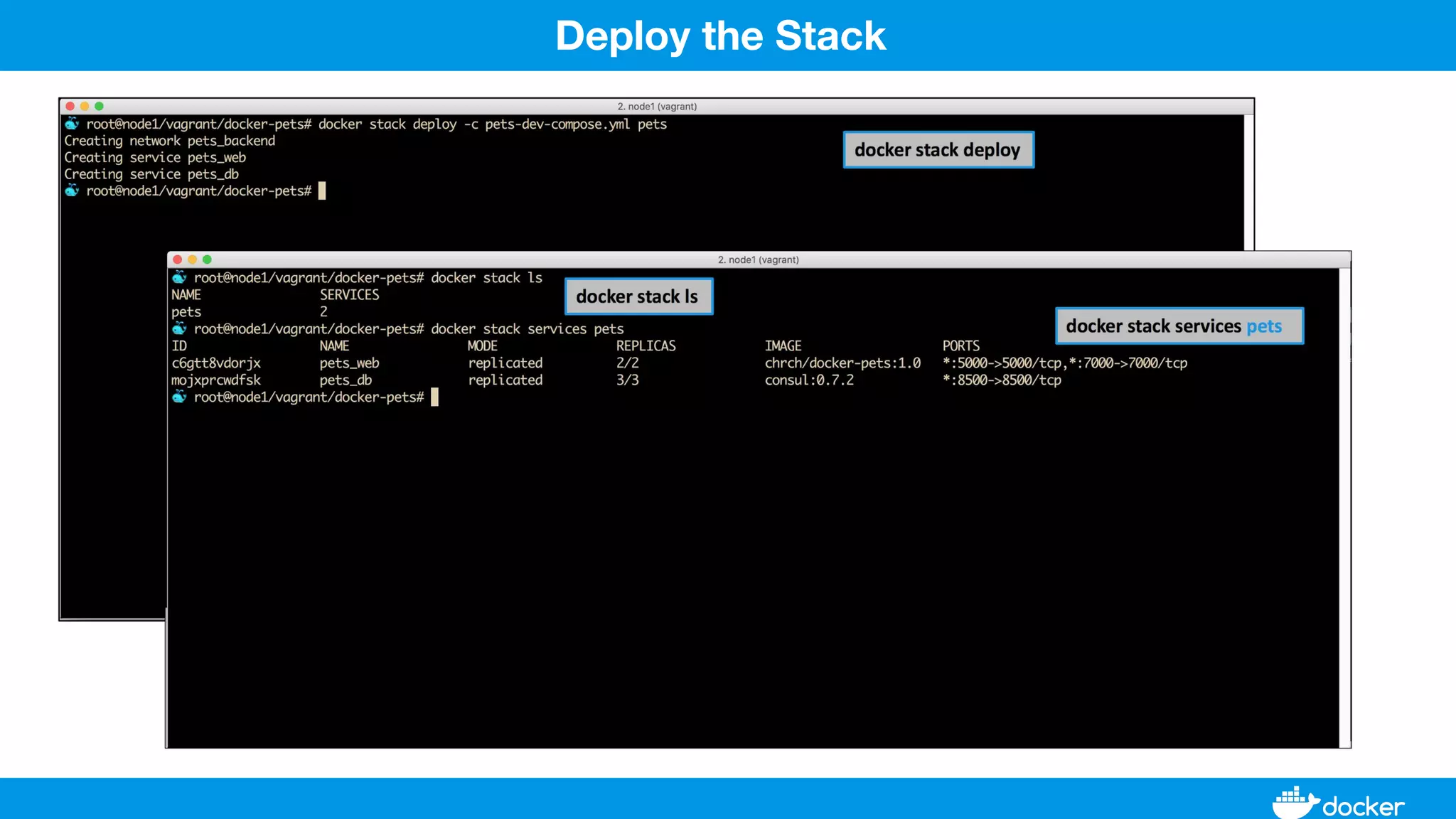Screen dimensions: 1456x819
Task: Click front terminal title '2. node1 (vagrant)'
Action: click(758, 259)
